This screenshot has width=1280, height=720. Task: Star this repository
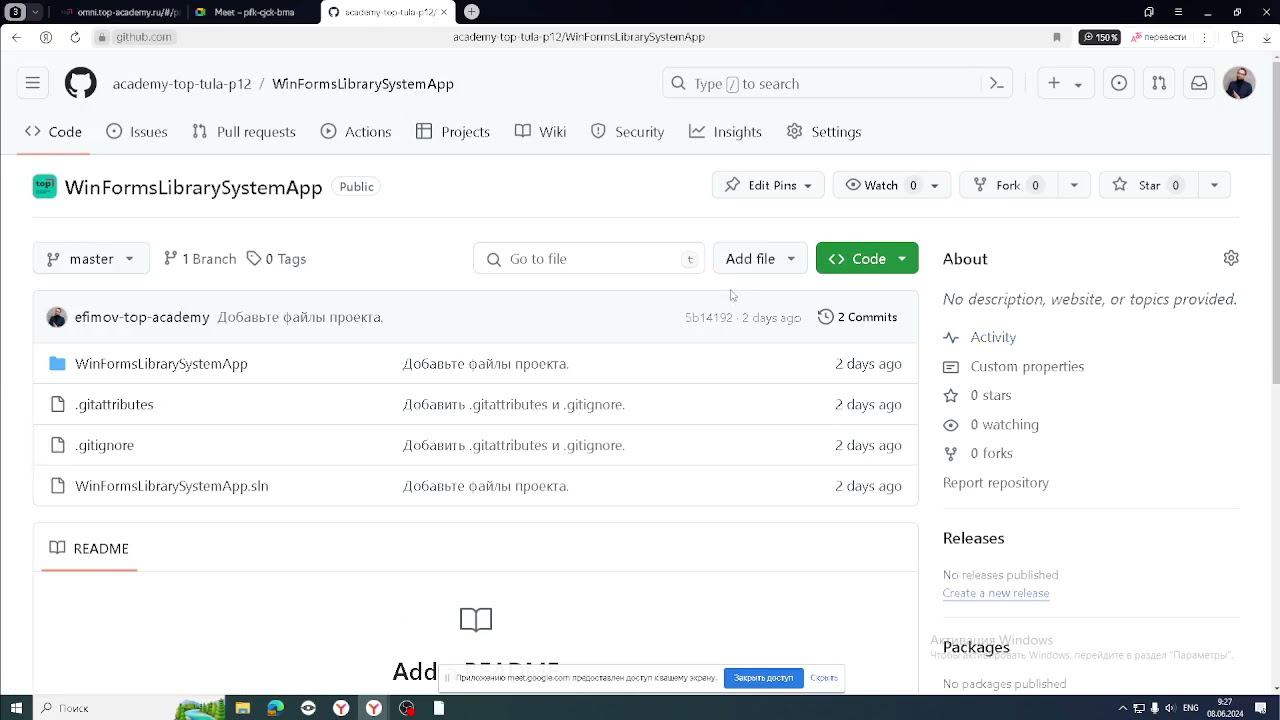(1149, 185)
